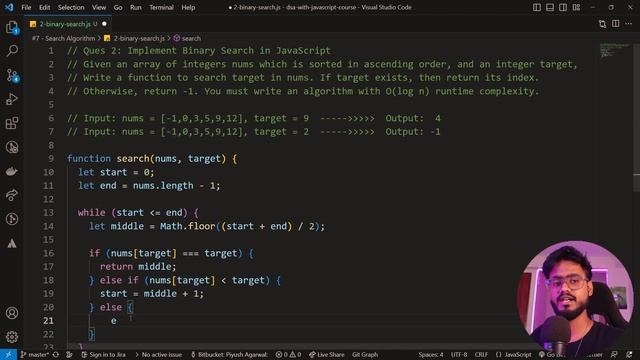Expand the 2-binary-search.js breadcrumb

point(135,38)
